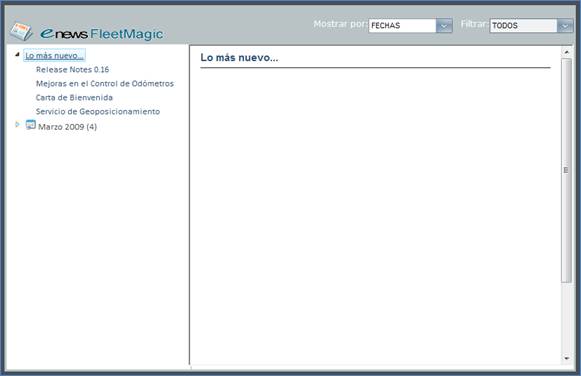581x376 pixels.
Task: Click the Marzo 2009 folder icon
Action: [x=31, y=125]
